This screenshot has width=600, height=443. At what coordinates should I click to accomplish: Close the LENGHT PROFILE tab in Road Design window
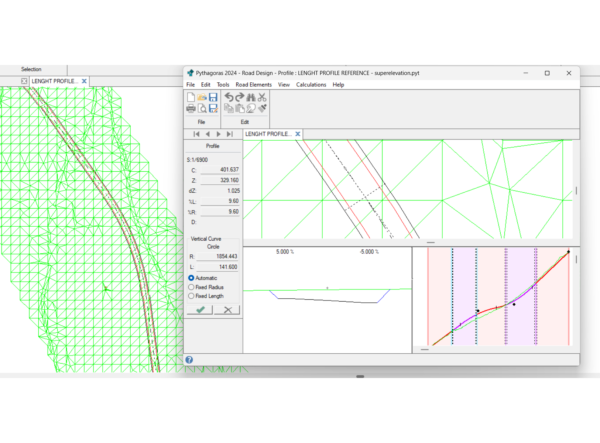point(298,134)
